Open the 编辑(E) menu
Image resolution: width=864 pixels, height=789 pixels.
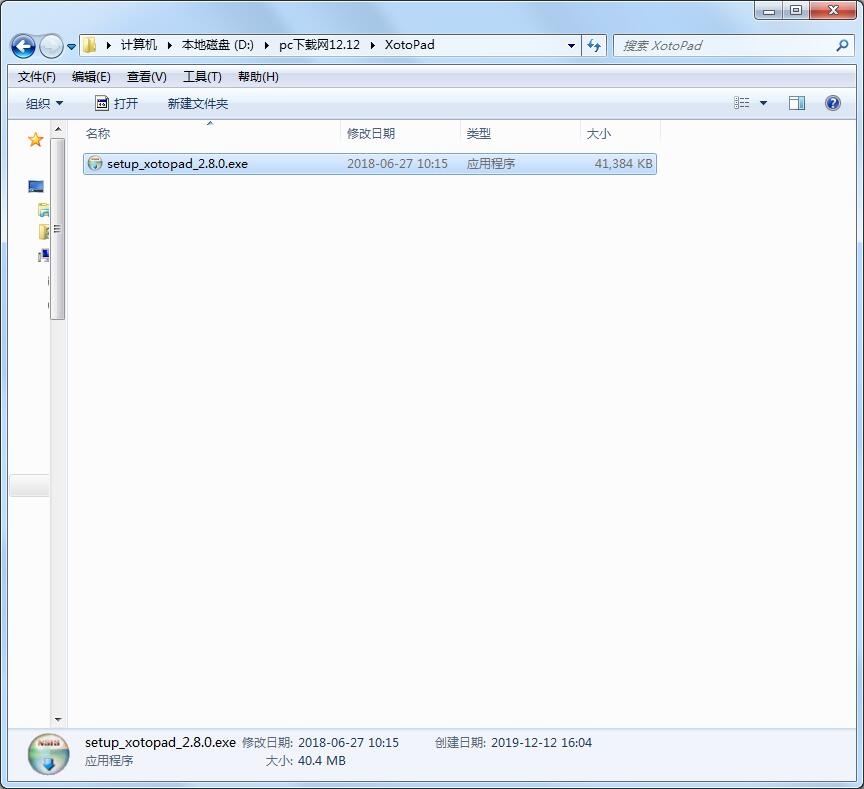[x=91, y=77]
